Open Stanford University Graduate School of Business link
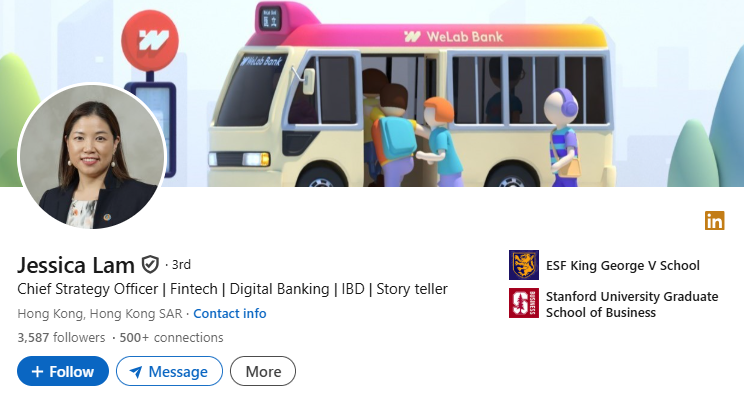Viewport: 744px width, 404px height. point(632,304)
